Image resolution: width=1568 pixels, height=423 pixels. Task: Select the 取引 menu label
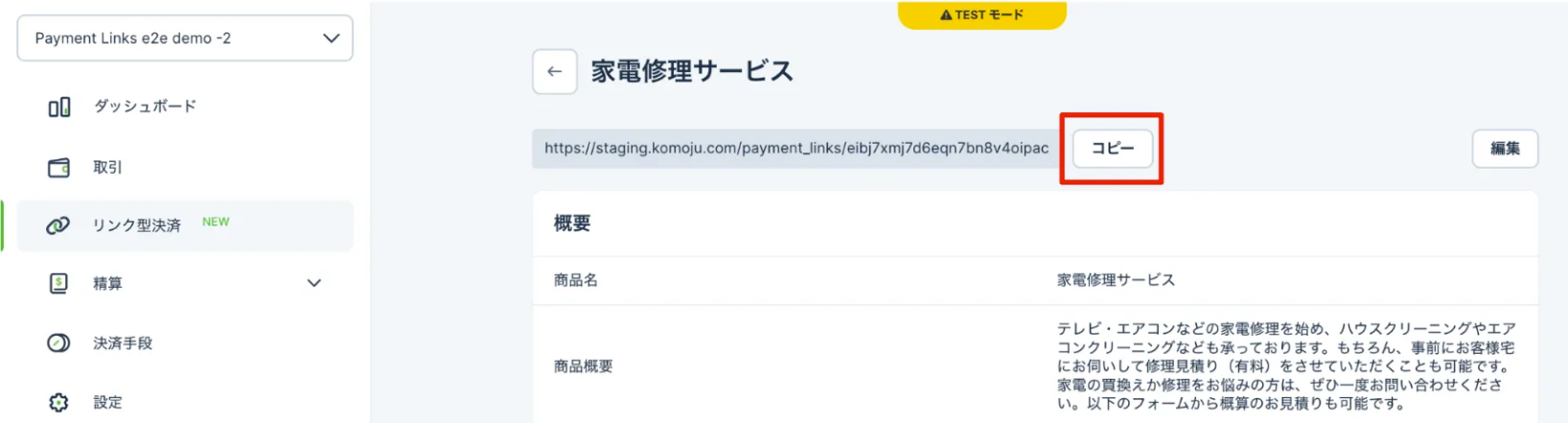pyautogui.click(x=107, y=168)
